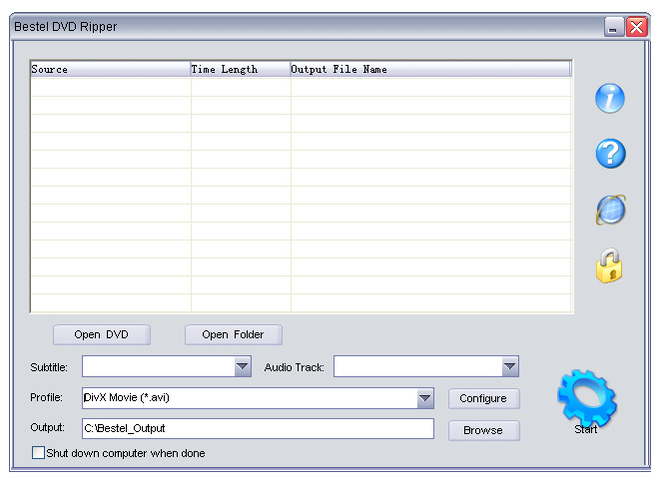Click the Open Folder button
Image resolution: width=665 pixels, height=486 pixels.
tap(233, 335)
